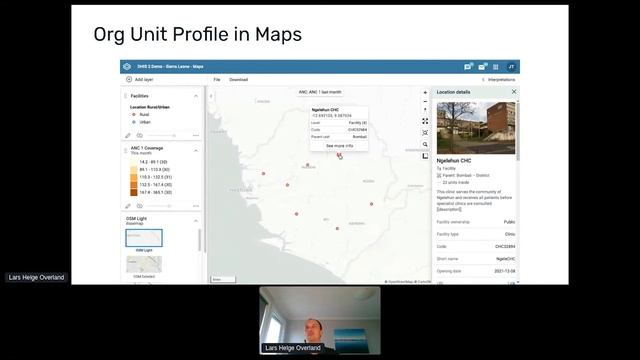Collapse the layers side panel
Screen dimensions: 640x360
coord(211,96)
